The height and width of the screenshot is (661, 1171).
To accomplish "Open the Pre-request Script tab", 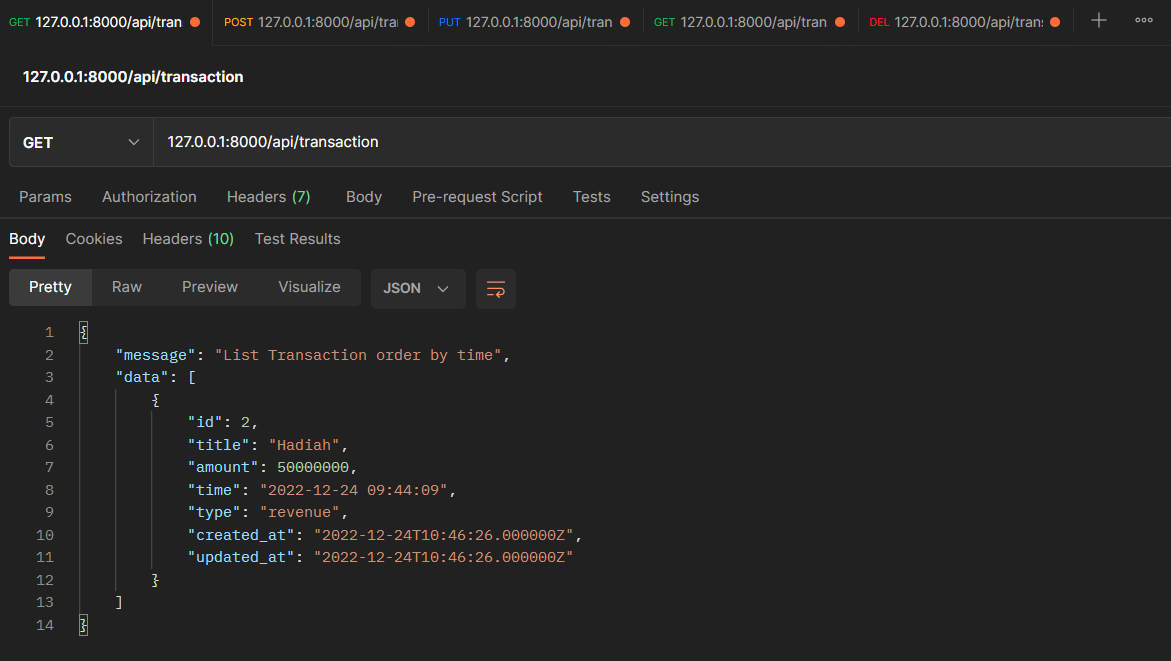I will (477, 197).
